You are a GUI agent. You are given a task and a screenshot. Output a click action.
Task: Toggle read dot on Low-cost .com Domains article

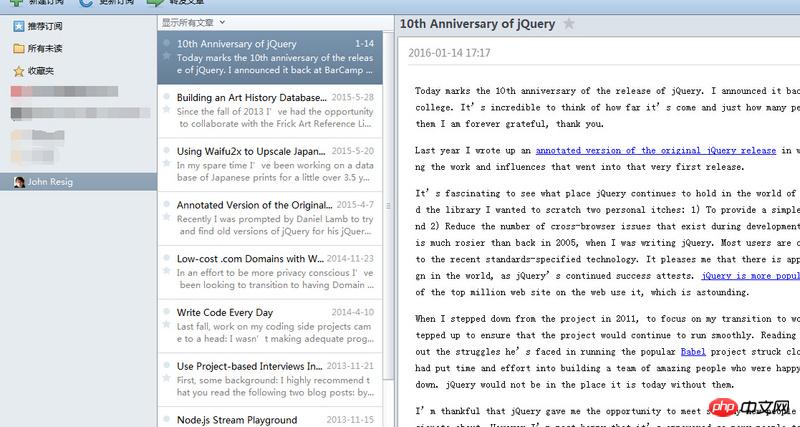click(166, 258)
